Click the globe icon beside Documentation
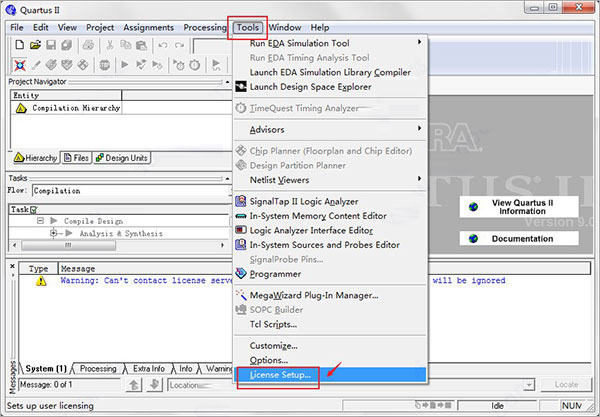The image size is (600, 417). (x=473, y=238)
